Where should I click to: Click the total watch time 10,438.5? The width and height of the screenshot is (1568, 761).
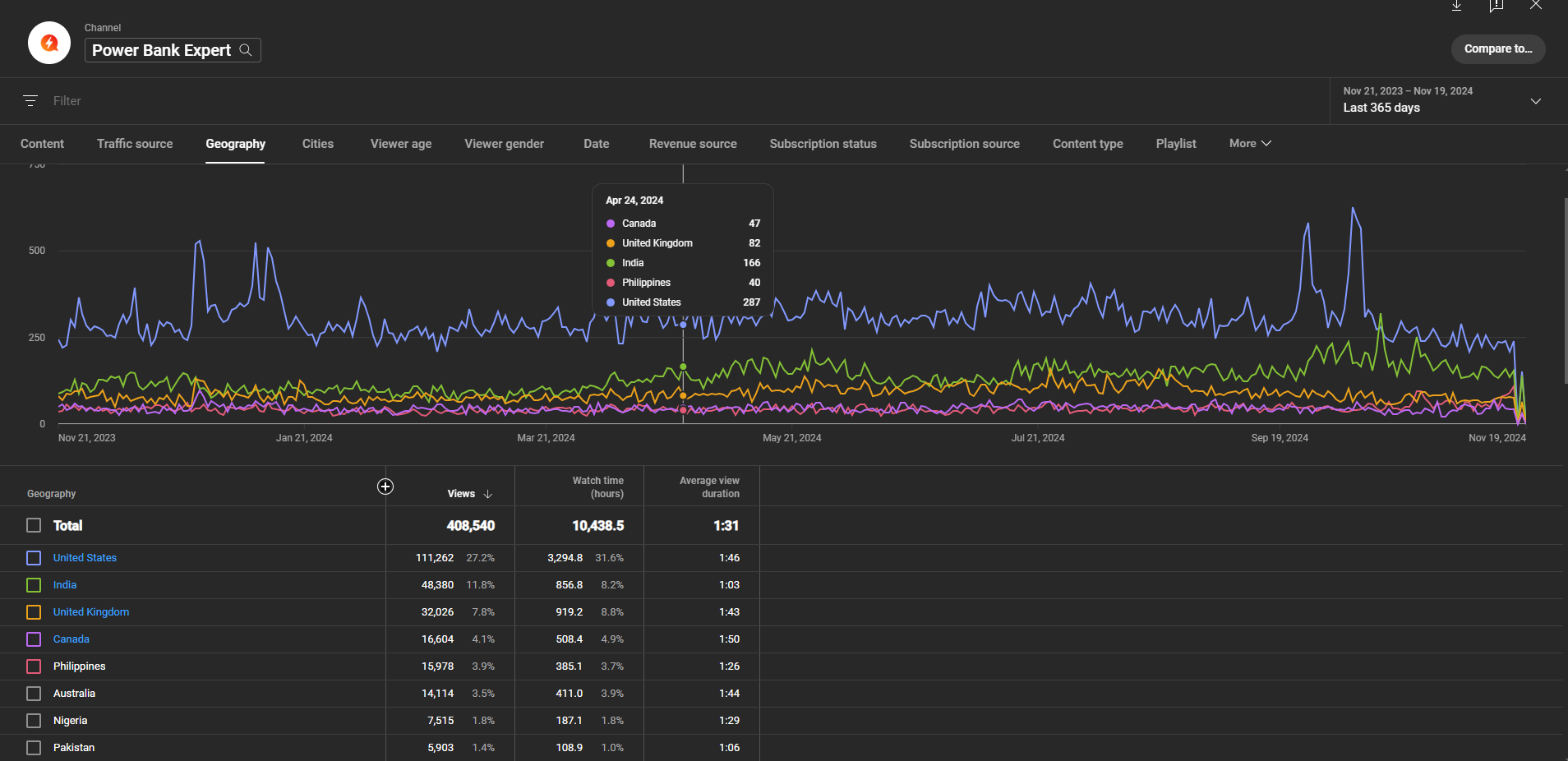click(598, 526)
